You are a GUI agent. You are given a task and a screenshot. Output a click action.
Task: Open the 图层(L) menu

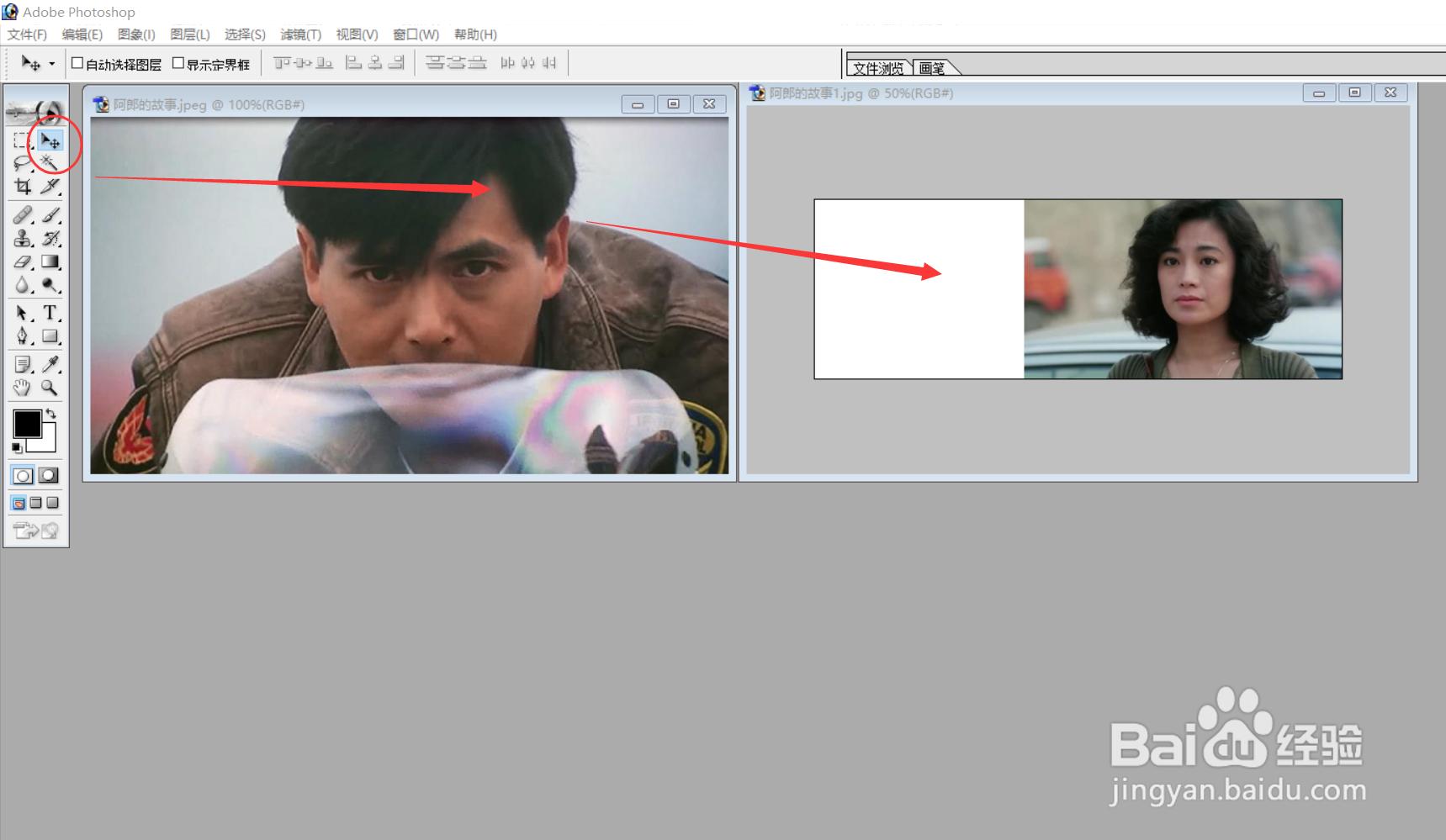click(x=190, y=34)
